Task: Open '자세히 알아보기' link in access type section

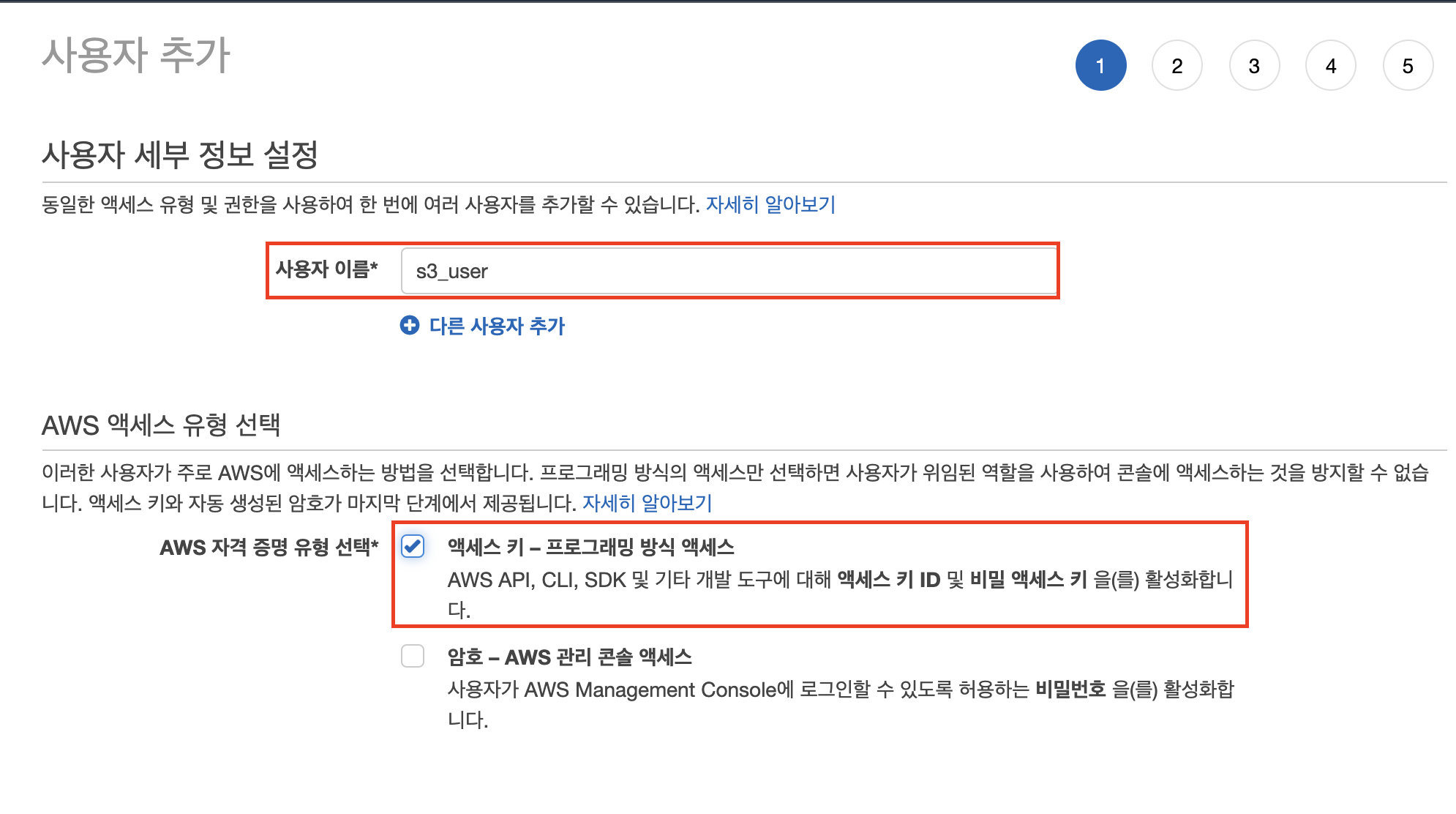Action: (x=647, y=503)
